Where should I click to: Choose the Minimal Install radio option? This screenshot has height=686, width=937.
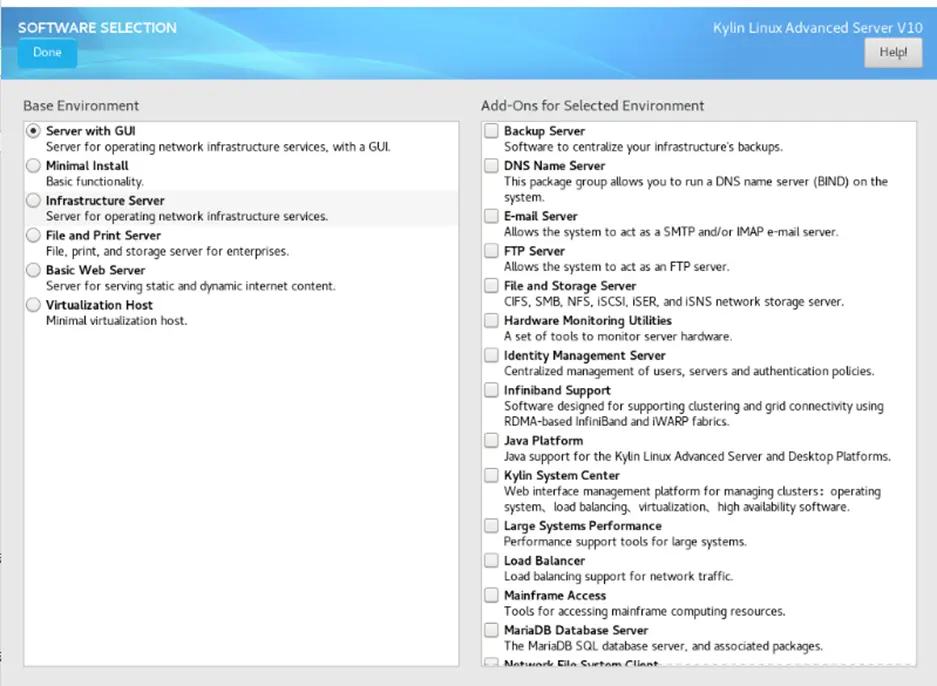point(33,166)
